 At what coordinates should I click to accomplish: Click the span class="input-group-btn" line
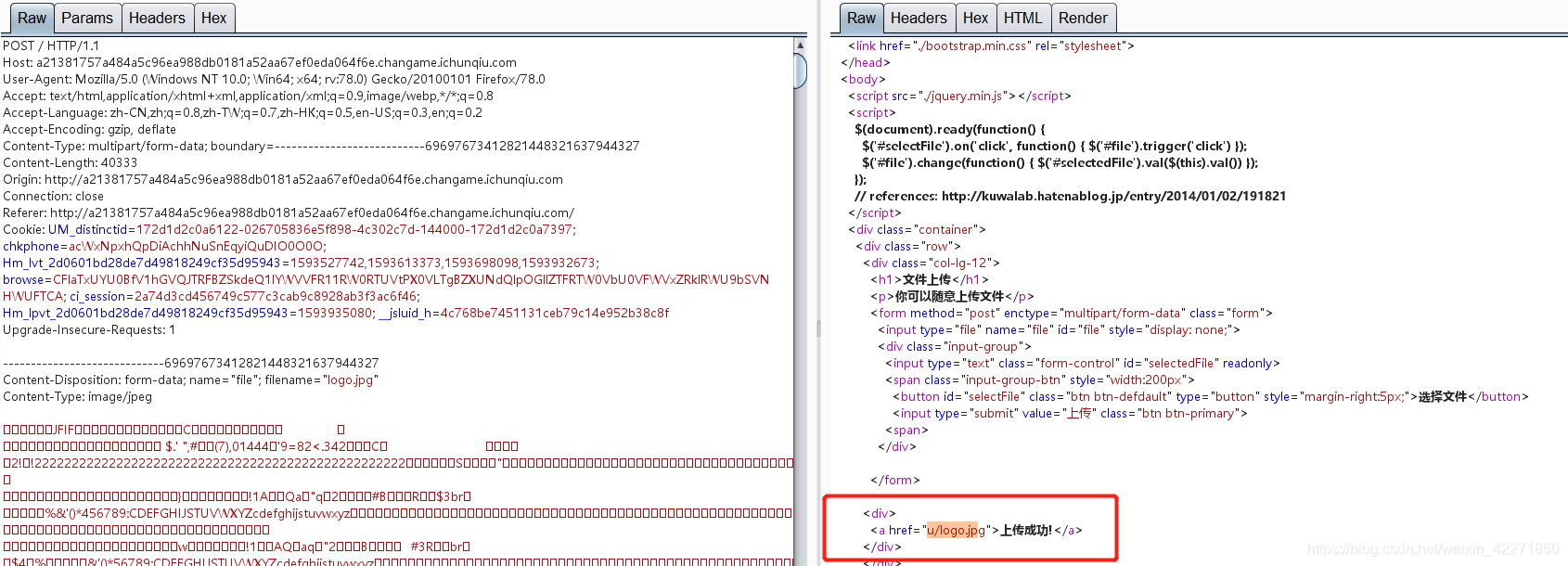click(x=1040, y=379)
